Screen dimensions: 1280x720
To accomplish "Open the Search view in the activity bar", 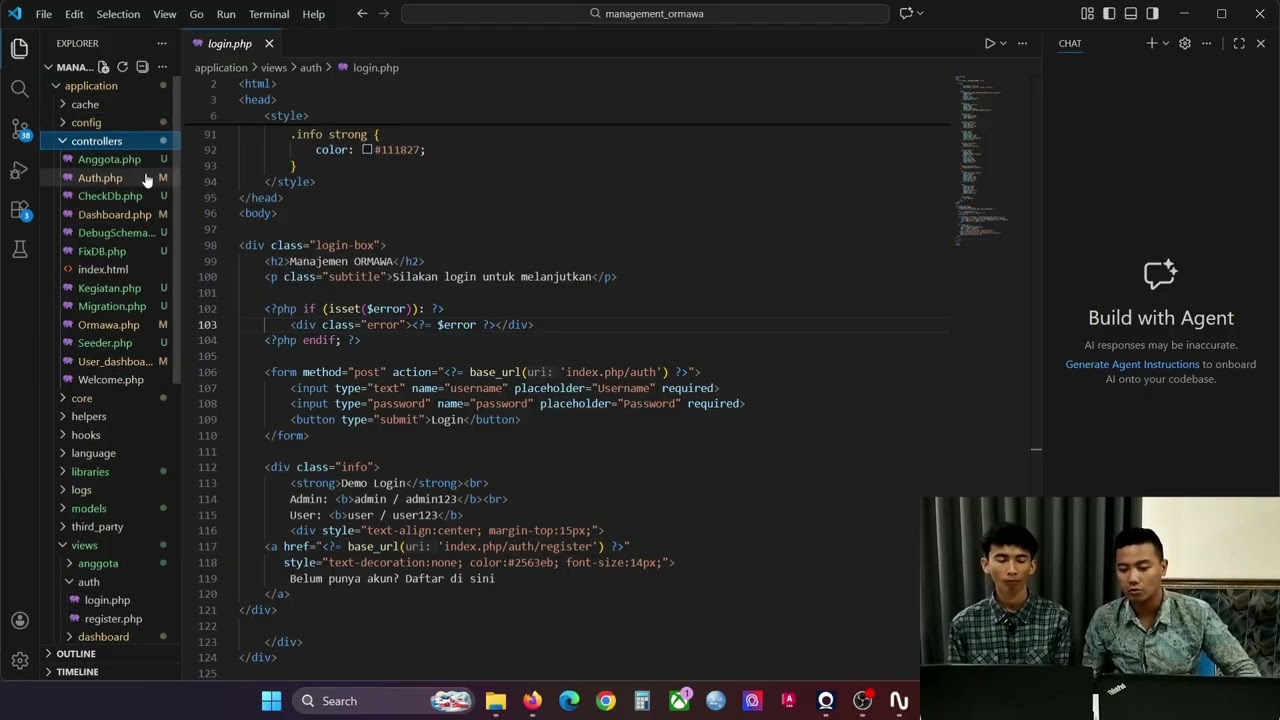I will (19, 89).
